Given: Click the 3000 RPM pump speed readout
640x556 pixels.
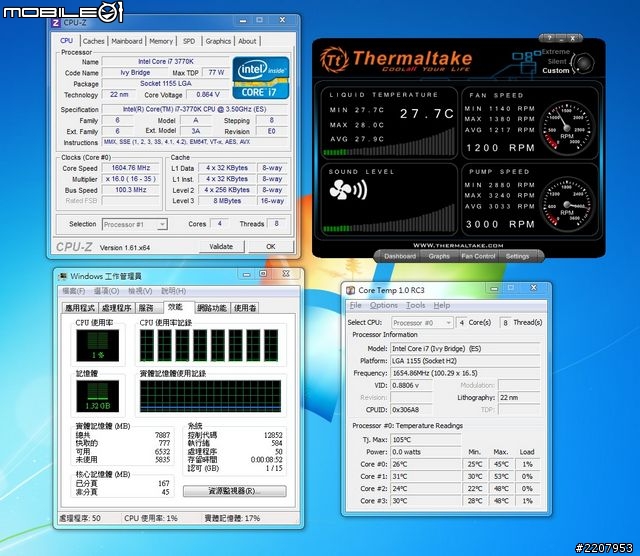Looking at the screenshot, I should 500,225.
